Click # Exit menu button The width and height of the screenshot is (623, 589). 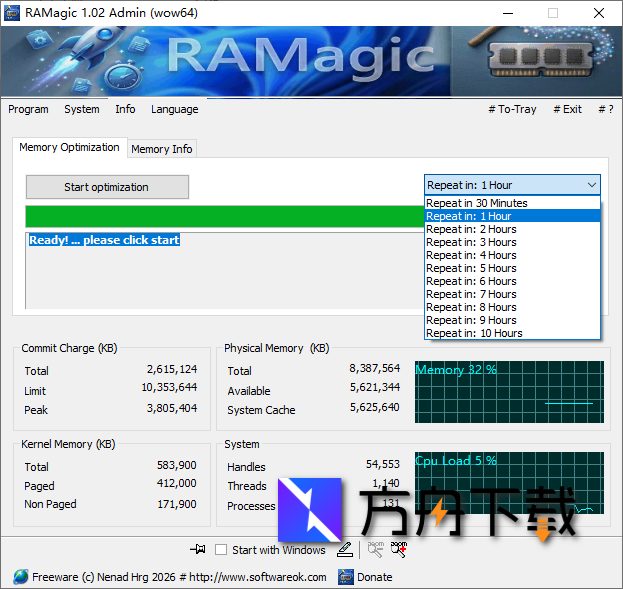(x=567, y=109)
